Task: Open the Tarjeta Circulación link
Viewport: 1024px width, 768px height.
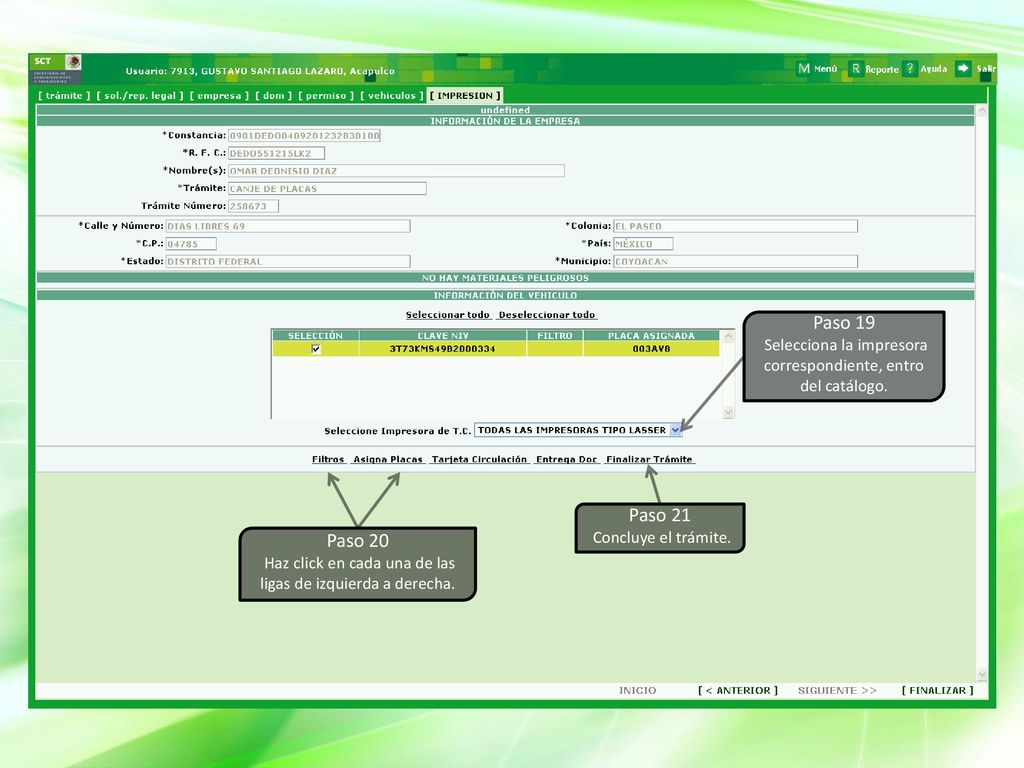Action: coord(479,459)
